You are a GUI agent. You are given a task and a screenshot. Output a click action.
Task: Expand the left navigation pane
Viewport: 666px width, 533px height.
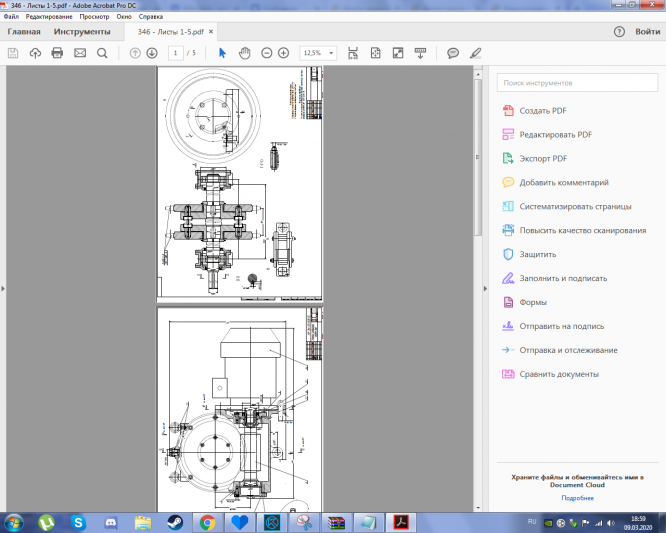pyautogui.click(x=3, y=288)
